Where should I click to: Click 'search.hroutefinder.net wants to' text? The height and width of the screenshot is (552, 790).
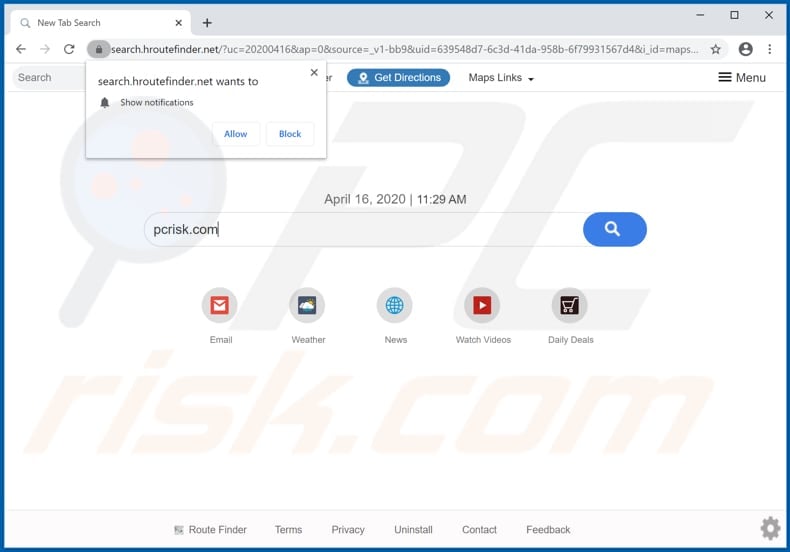tap(178, 82)
